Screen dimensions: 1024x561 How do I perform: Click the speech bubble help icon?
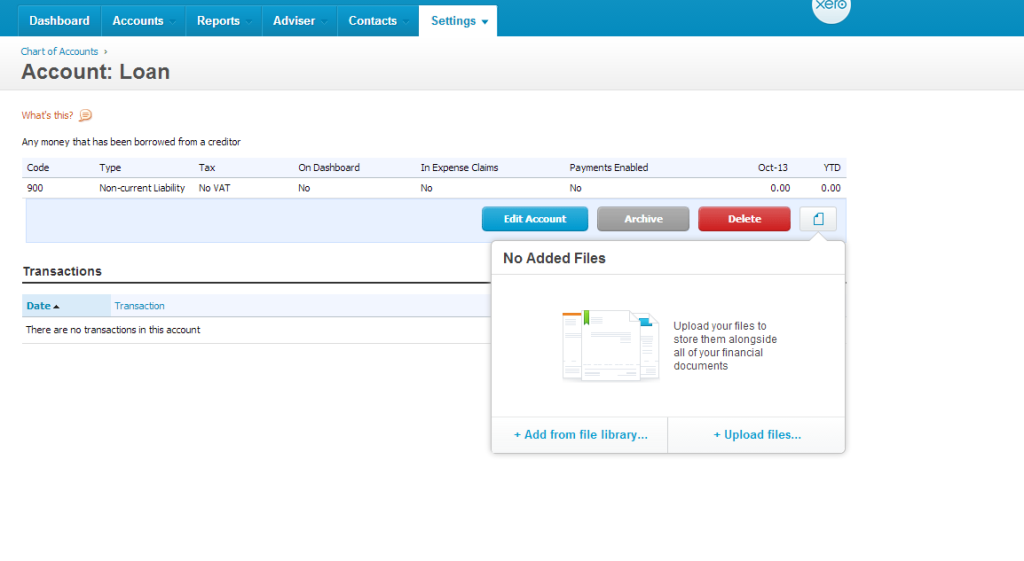tap(85, 116)
